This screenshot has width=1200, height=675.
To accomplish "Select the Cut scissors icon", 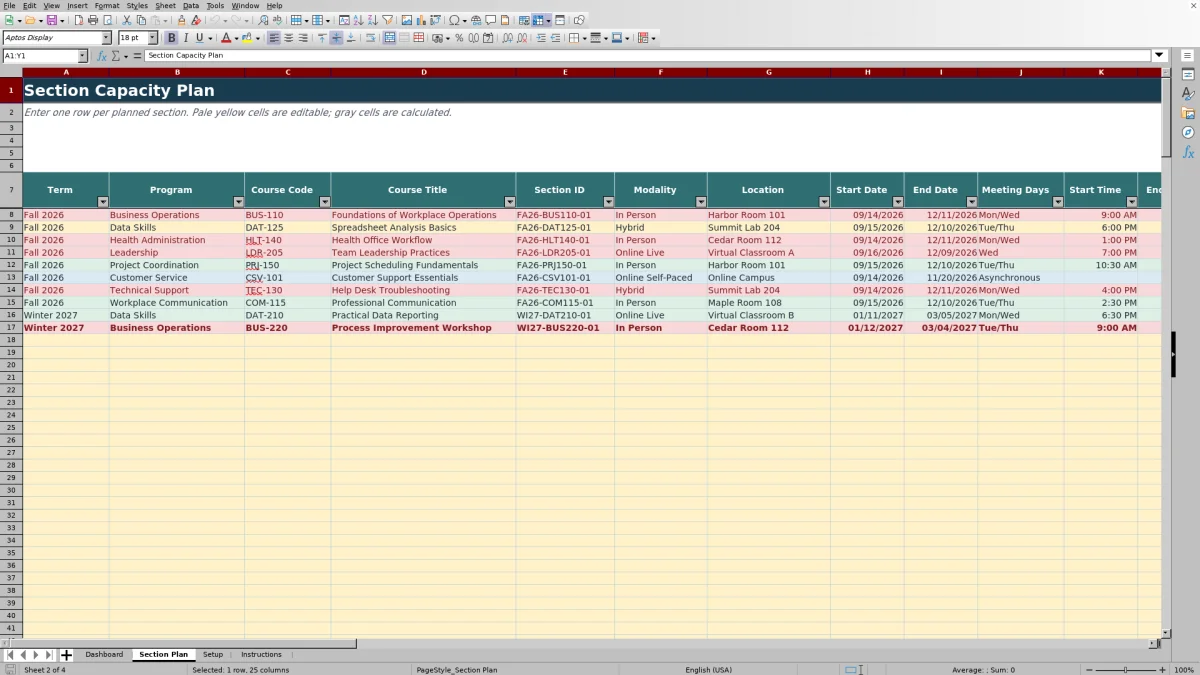I will point(126,20).
